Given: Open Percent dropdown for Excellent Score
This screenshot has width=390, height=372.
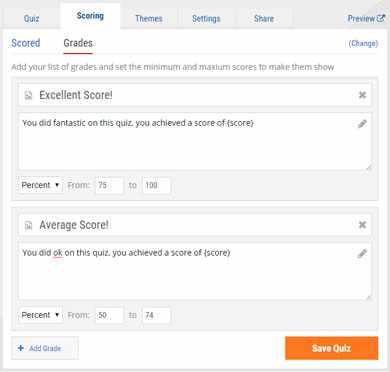Looking at the screenshot, I should (x=40, y=185).
